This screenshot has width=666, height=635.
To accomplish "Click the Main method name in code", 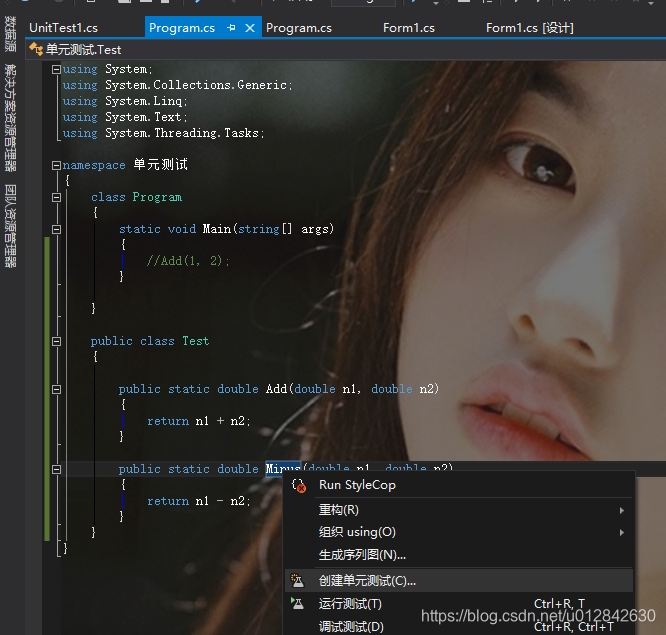I will 217,229.
